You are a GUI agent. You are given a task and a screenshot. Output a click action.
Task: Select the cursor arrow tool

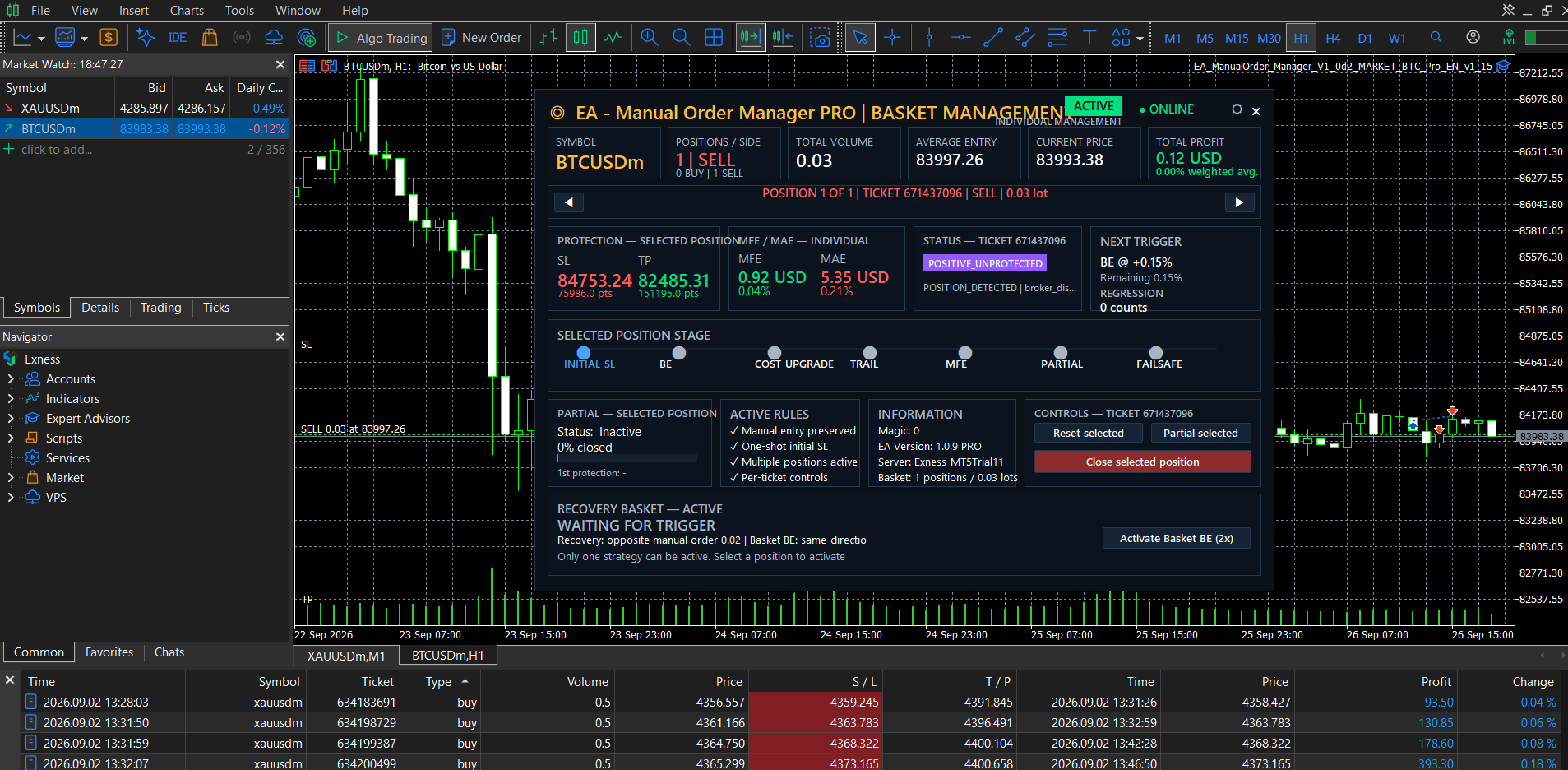860,38
